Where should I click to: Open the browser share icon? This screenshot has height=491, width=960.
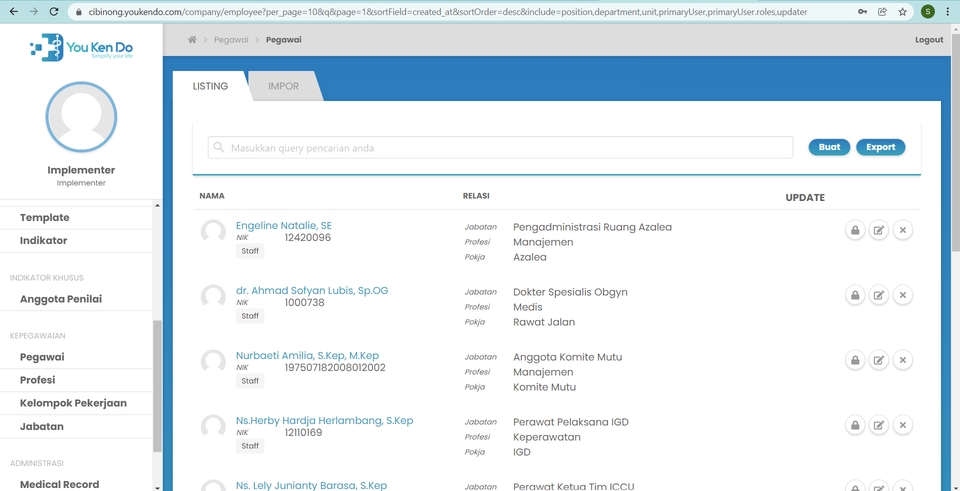(882, 12)
